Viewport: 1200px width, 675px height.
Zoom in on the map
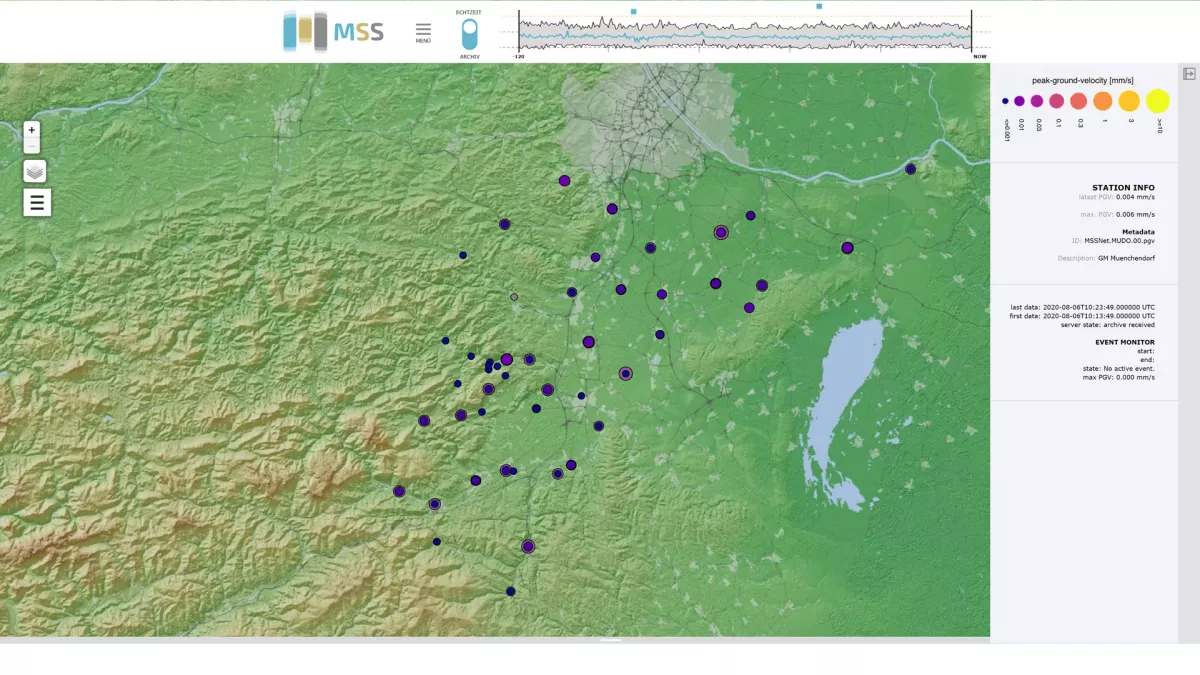tap(32, 129)
